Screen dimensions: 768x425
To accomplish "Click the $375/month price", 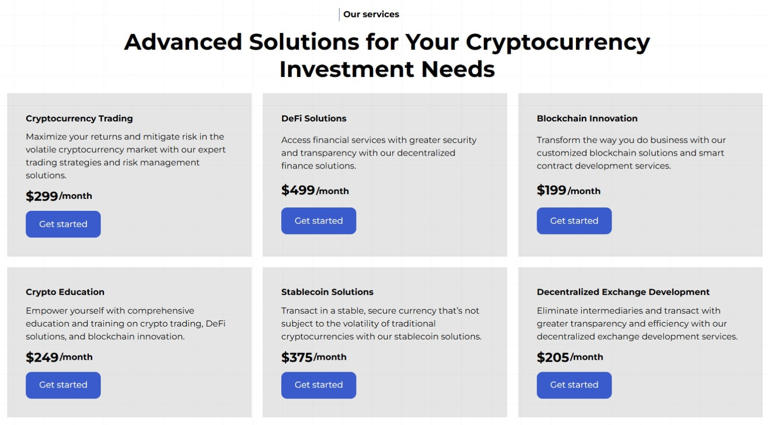I will (314, 357).
